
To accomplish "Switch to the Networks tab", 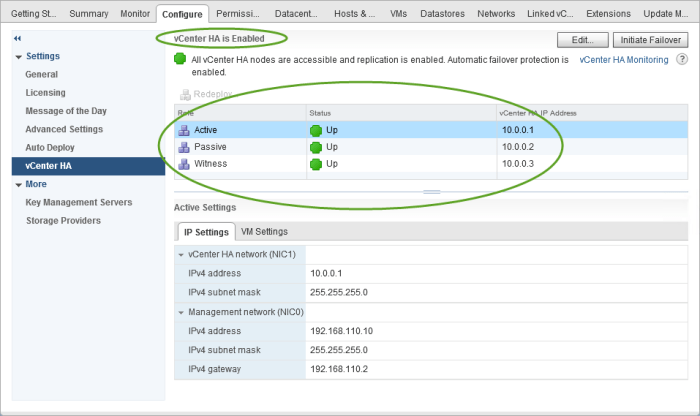I will click(496, 14).
